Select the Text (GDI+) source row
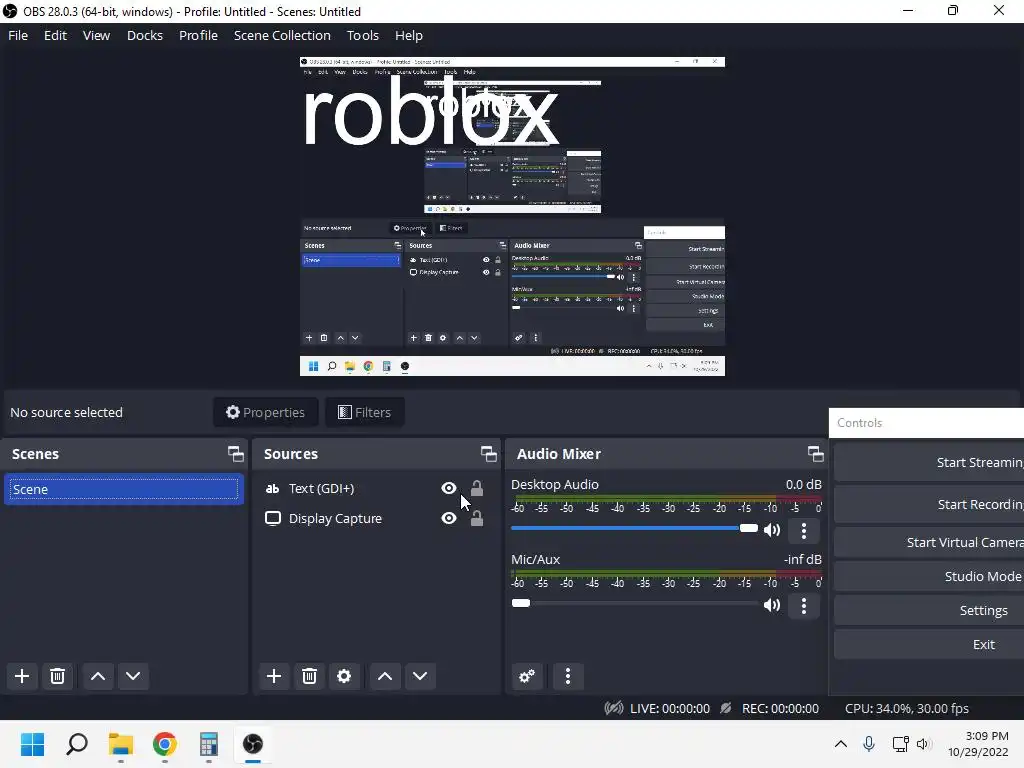The height and width of the screenshot is (768, 1024). click(376, 488)
